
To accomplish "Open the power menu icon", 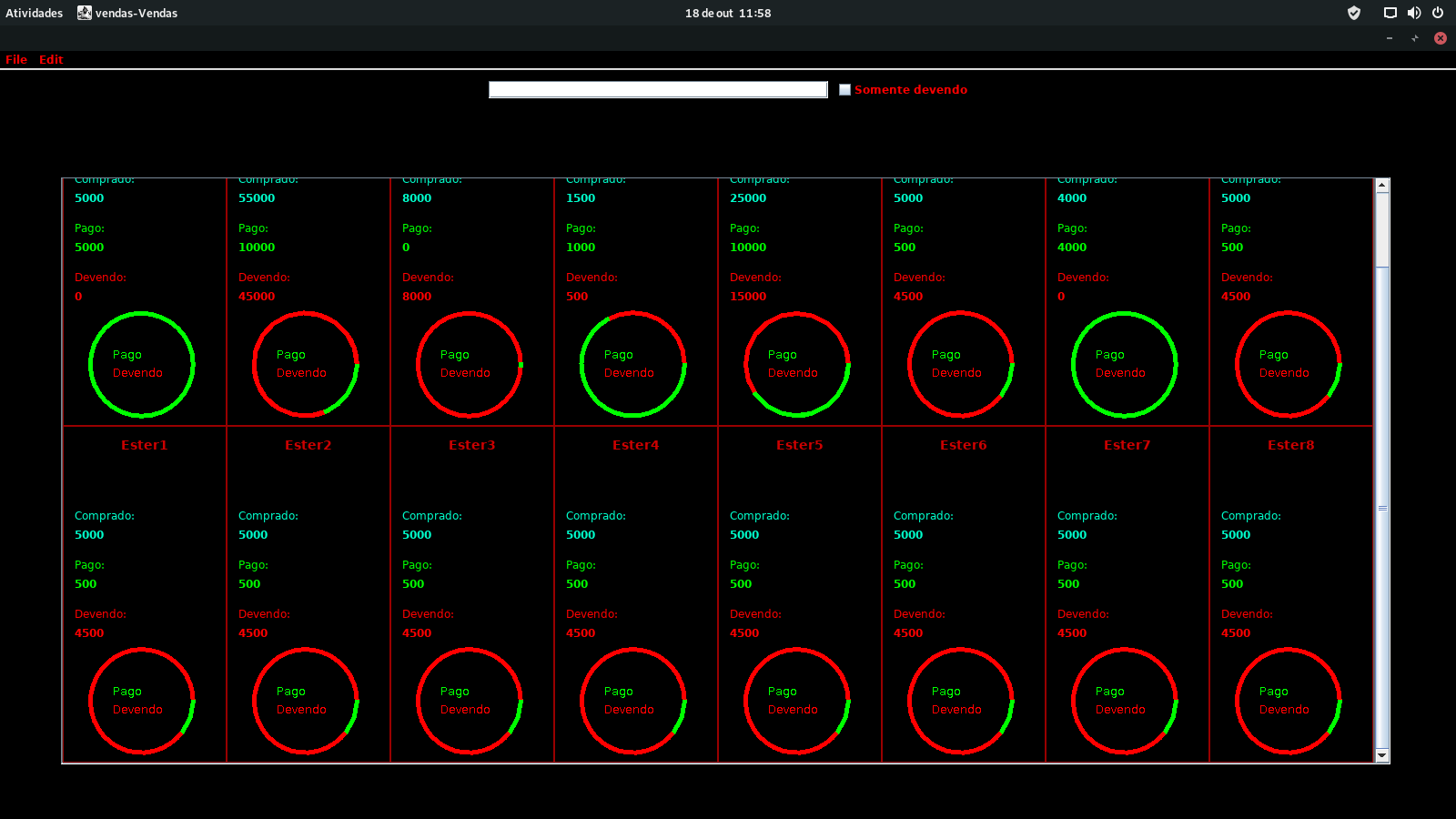I will [x=1438, y=13].
